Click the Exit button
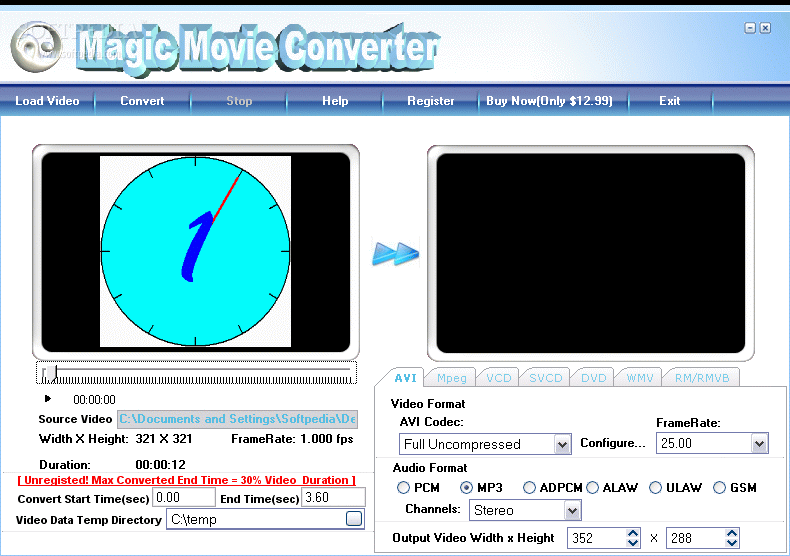 point(670,101)
